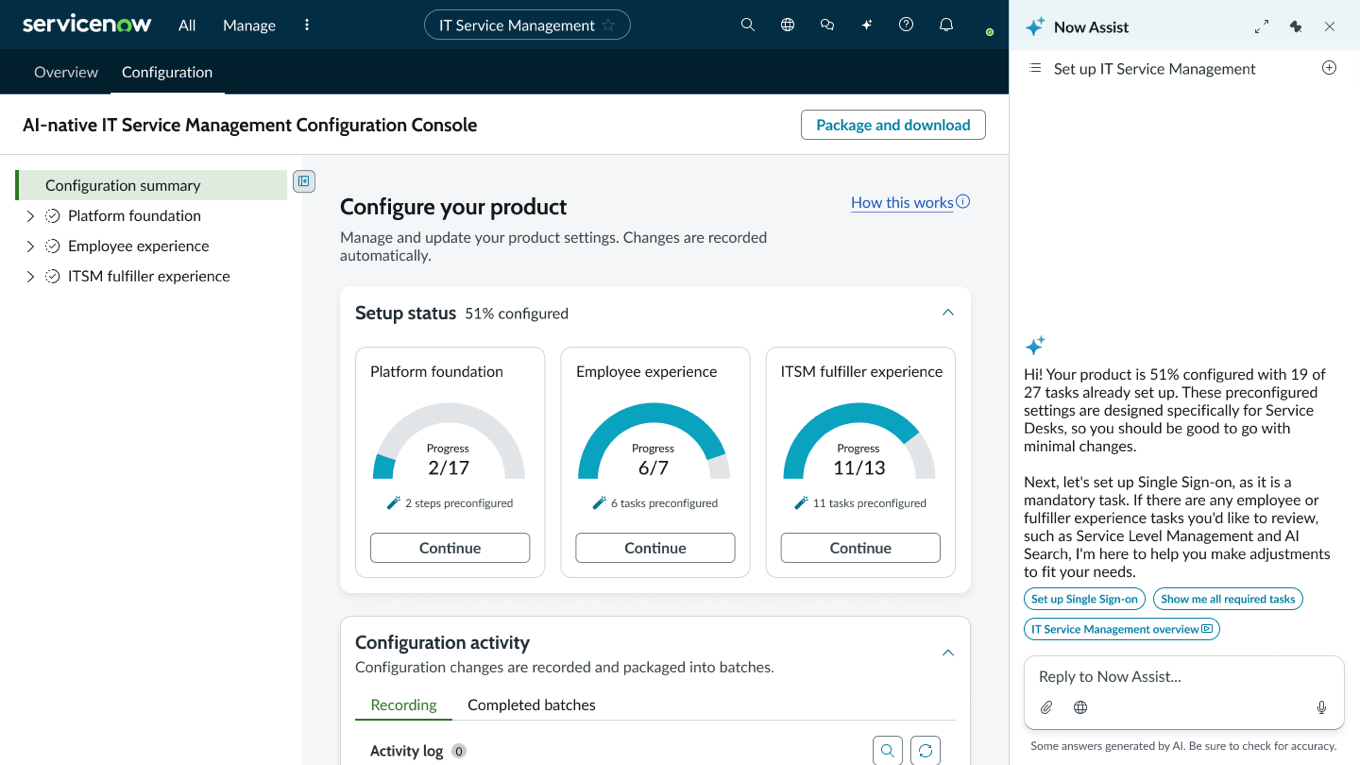
Task: Click the ITSM fulfiller 11/13 progress gauge
Action: tap(859, 442)
